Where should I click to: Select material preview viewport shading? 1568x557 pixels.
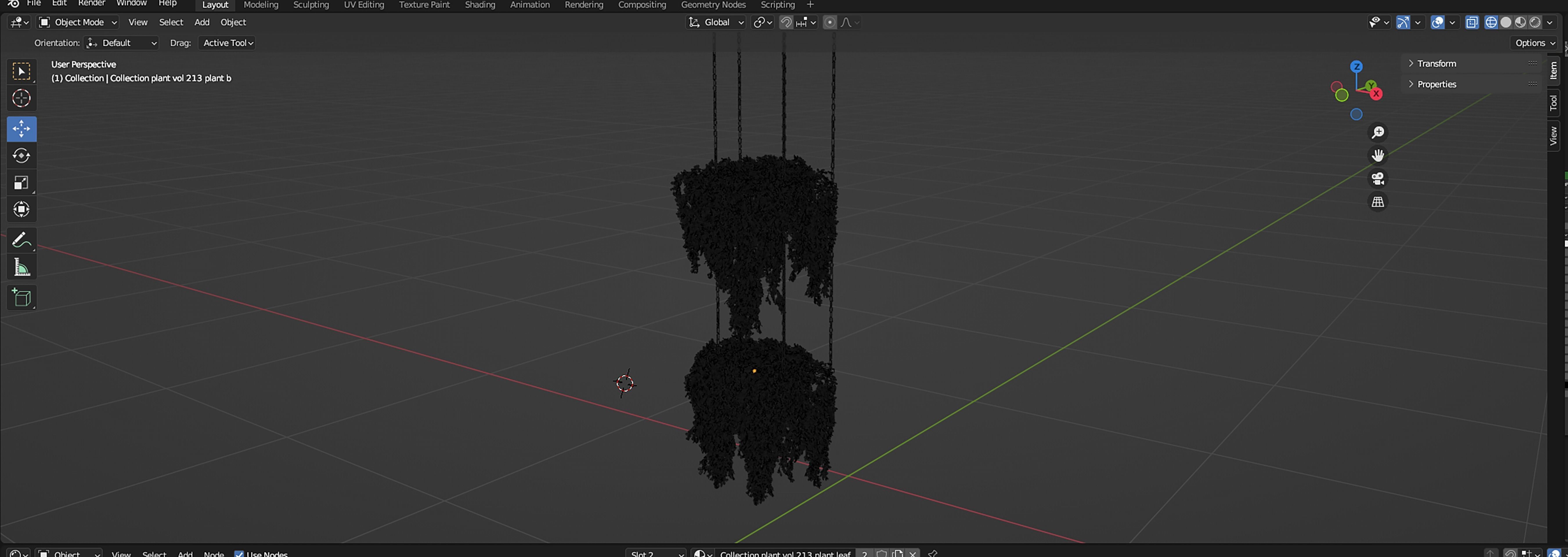pos(1520,23)
